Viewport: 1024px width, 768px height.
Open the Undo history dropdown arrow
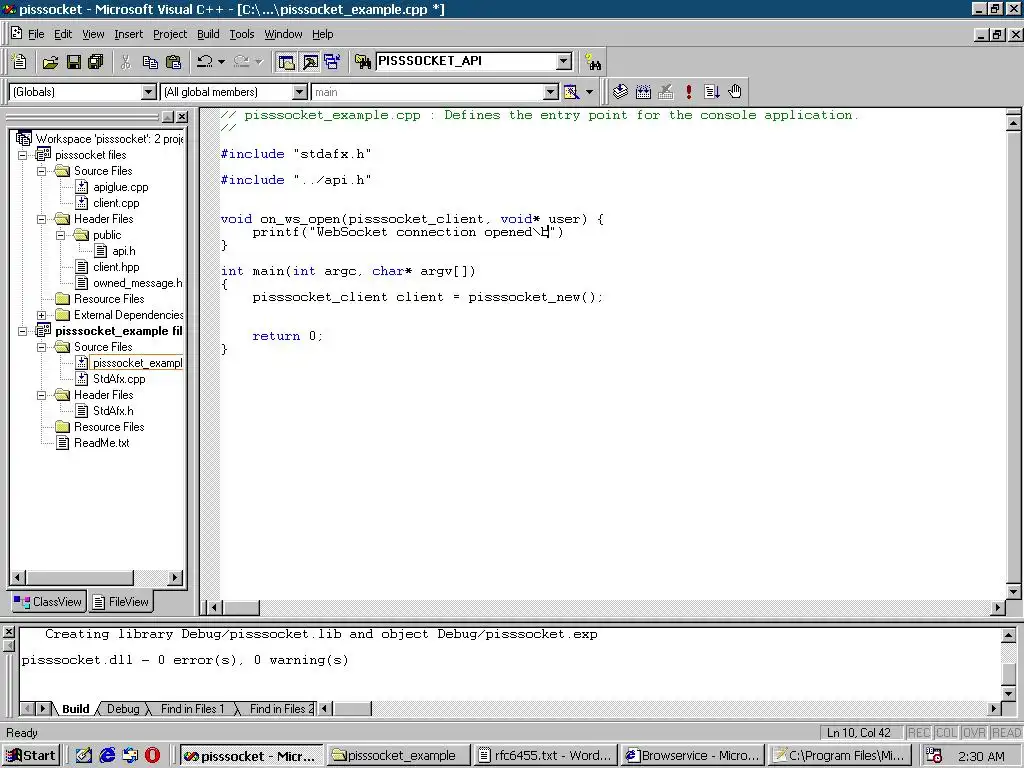(x=221, y=62)
